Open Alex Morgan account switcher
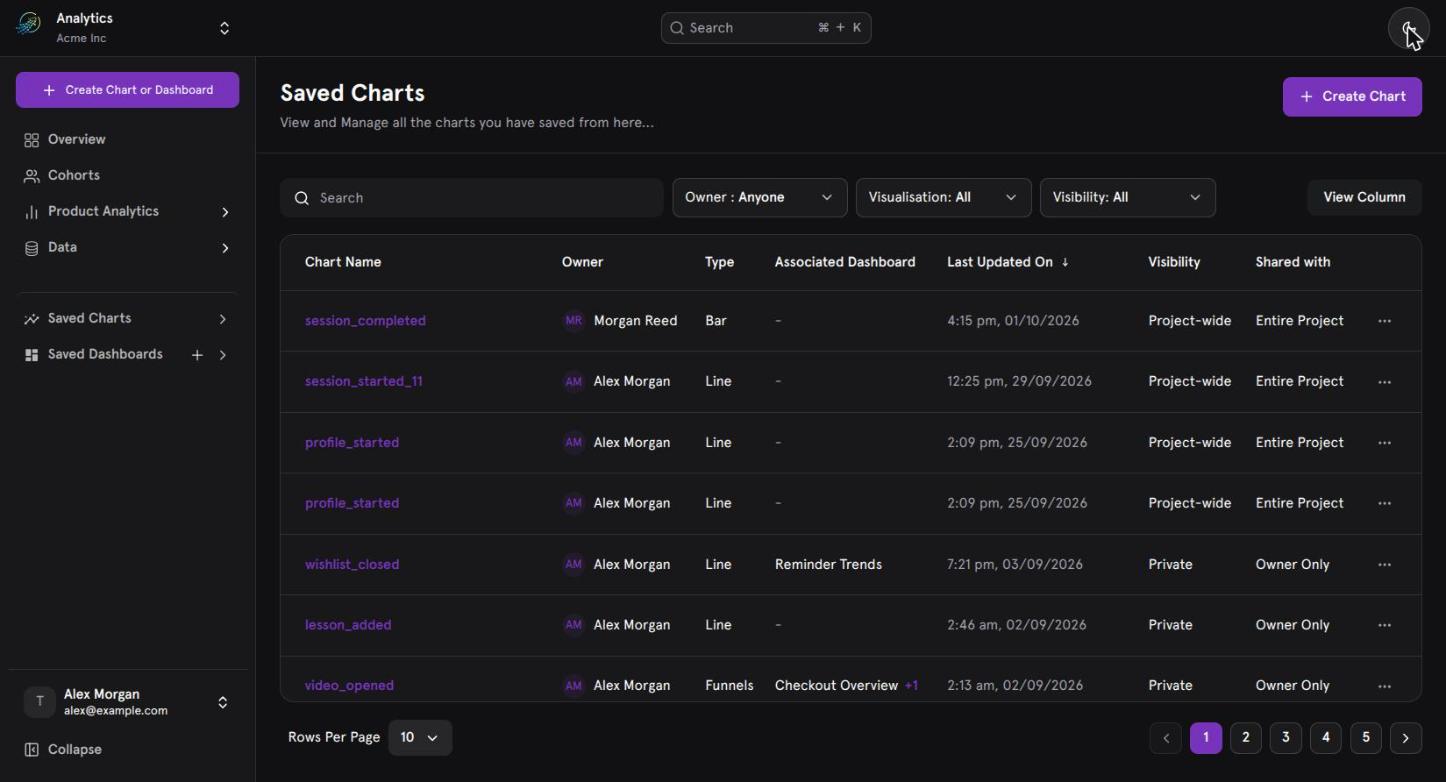 [x=222, y=703]
